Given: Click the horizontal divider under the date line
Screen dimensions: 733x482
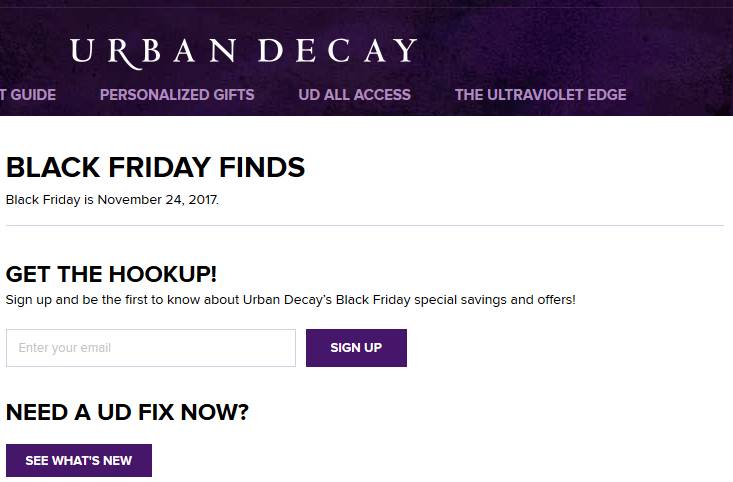Looking at the screenshot, I should tap(364, 226).
